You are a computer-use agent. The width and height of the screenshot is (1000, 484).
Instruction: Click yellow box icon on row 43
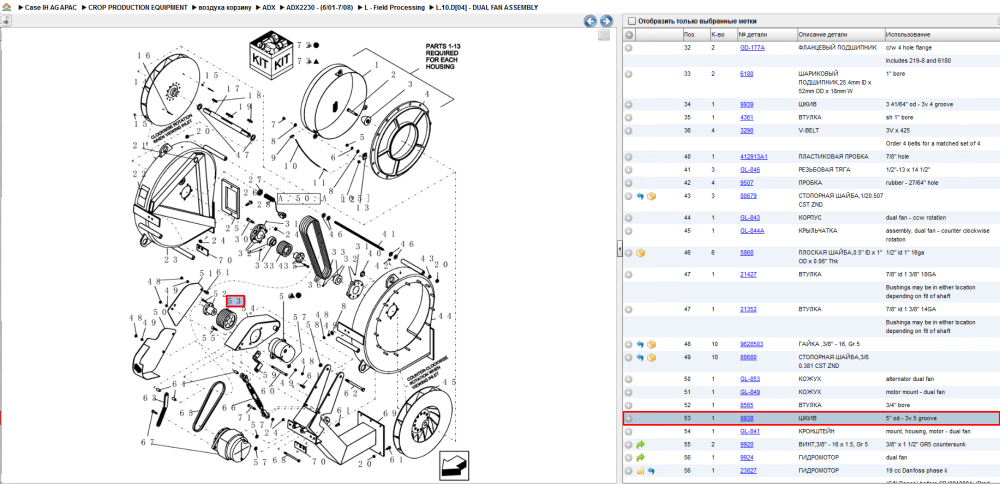(x=651, y=196)
